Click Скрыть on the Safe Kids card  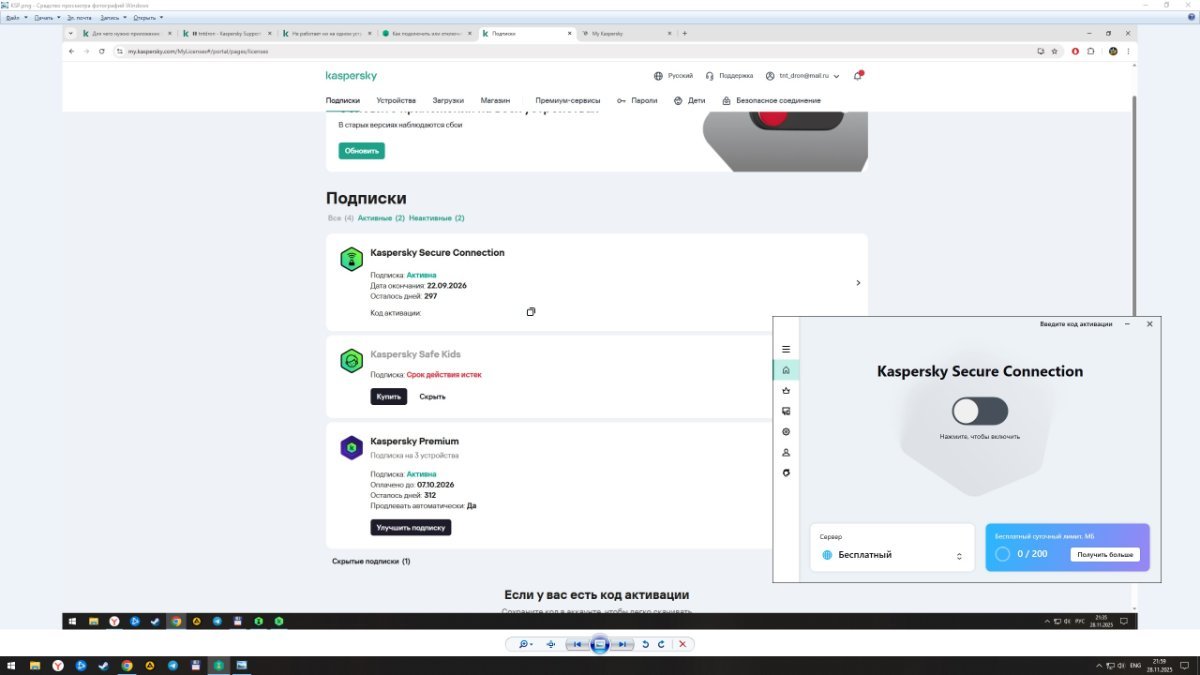click(x=432, y=396)
